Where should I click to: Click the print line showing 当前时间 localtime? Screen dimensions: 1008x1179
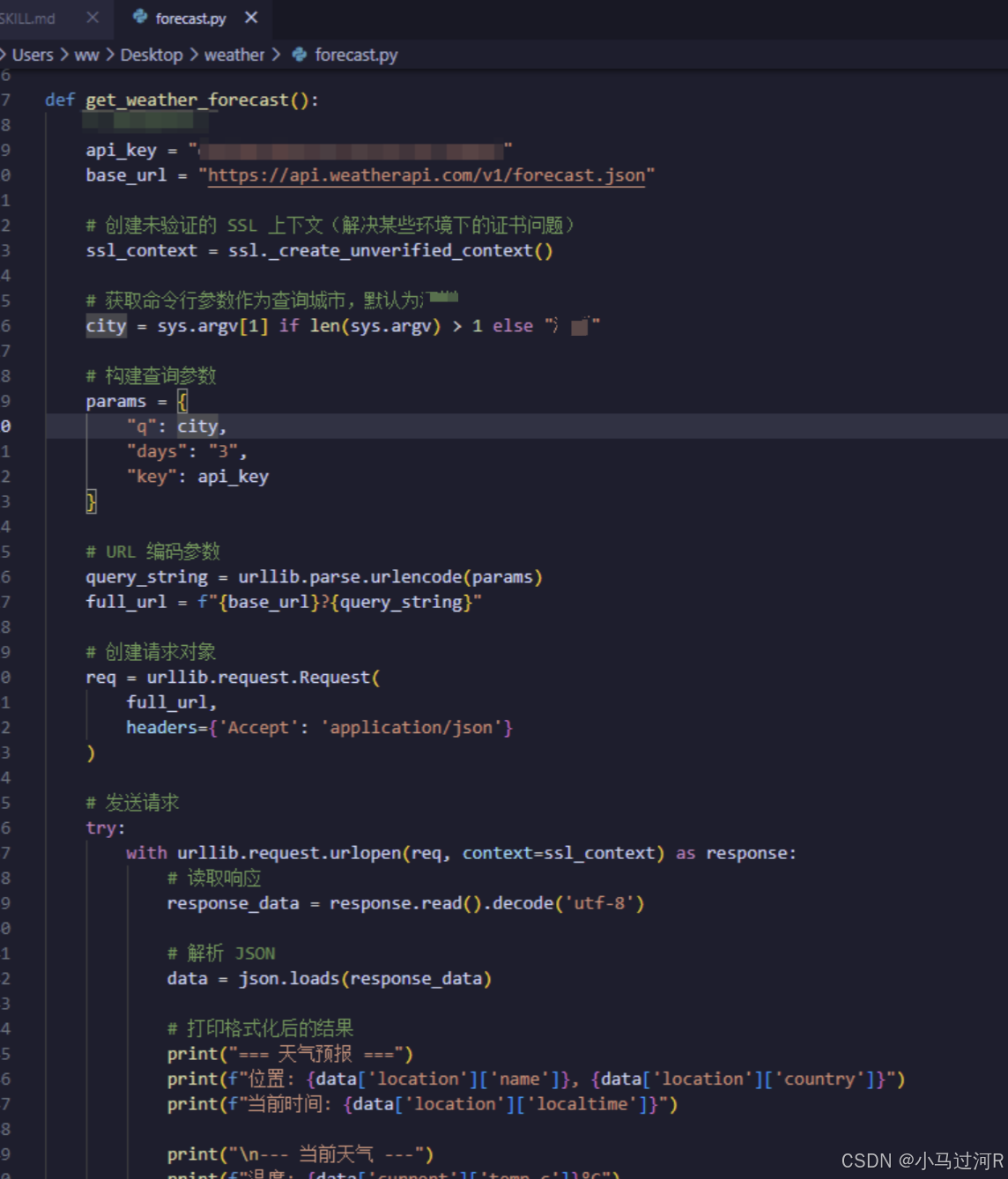[x=422, y=1104]
